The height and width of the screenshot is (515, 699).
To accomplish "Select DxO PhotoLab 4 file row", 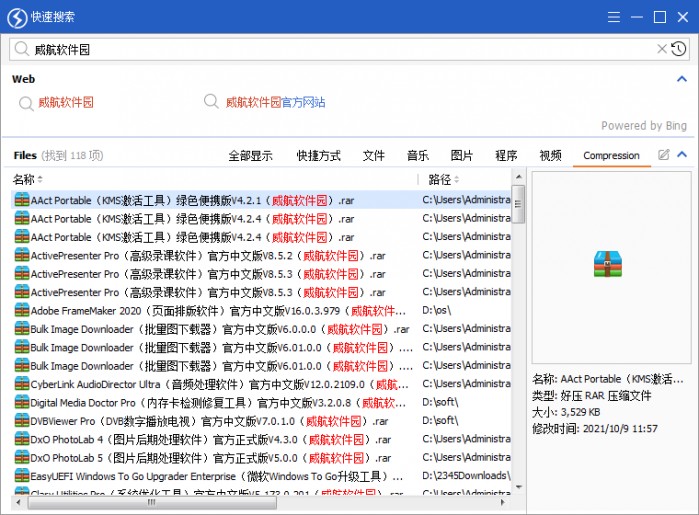I will click(x=261, y=439).
